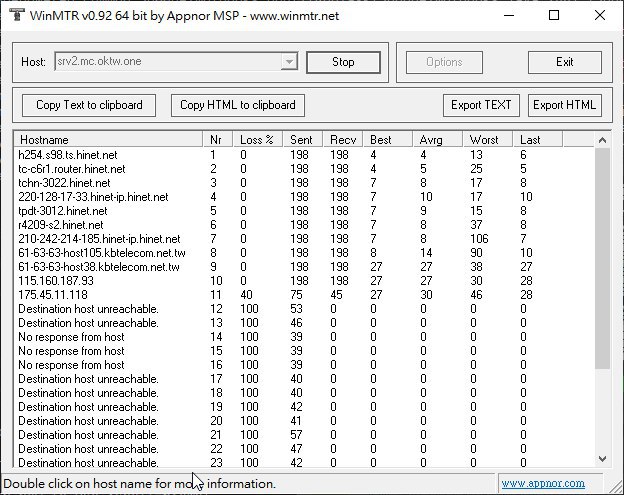Select row 210-242-214-185.hinet-ip.hinet.net
The image size is (624, 495).
[304, 239]
